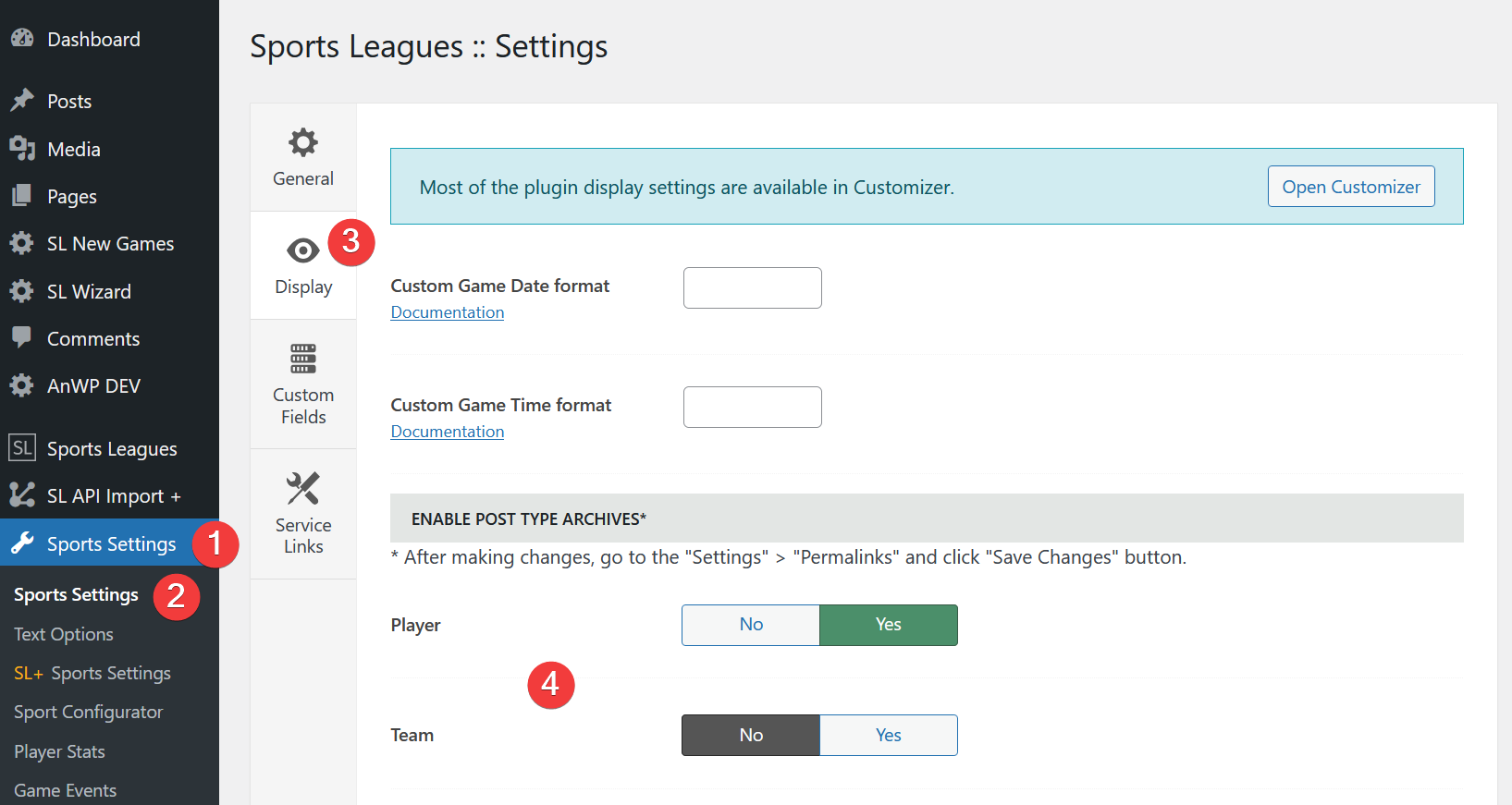Open AnWP DEV menu item
Image resolution: width=1512 pixels, height=805 pixels.
click(109, 385)
